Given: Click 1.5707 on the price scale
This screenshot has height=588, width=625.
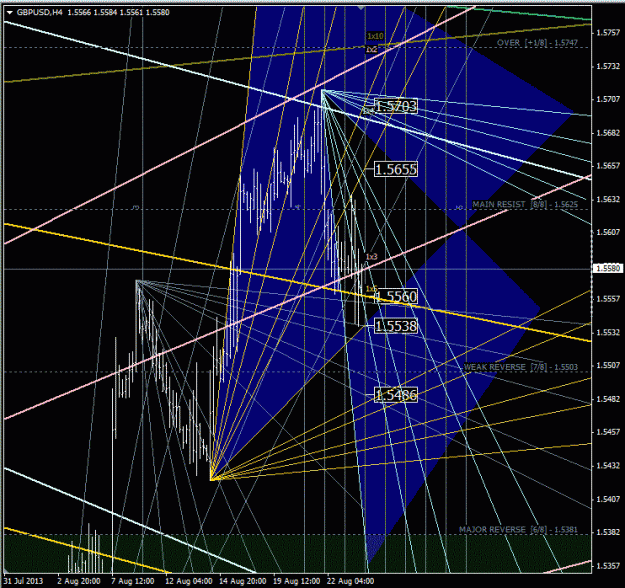Looking at the screenshot, I should point(608,99).
